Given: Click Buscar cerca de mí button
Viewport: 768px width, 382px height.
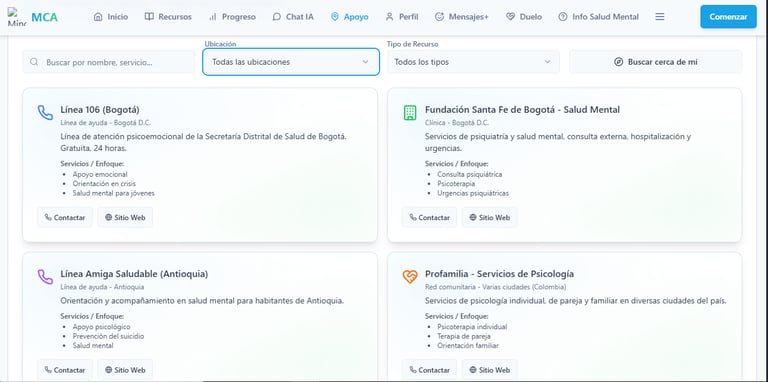Looking at the screenshot, I should point(655,62).
